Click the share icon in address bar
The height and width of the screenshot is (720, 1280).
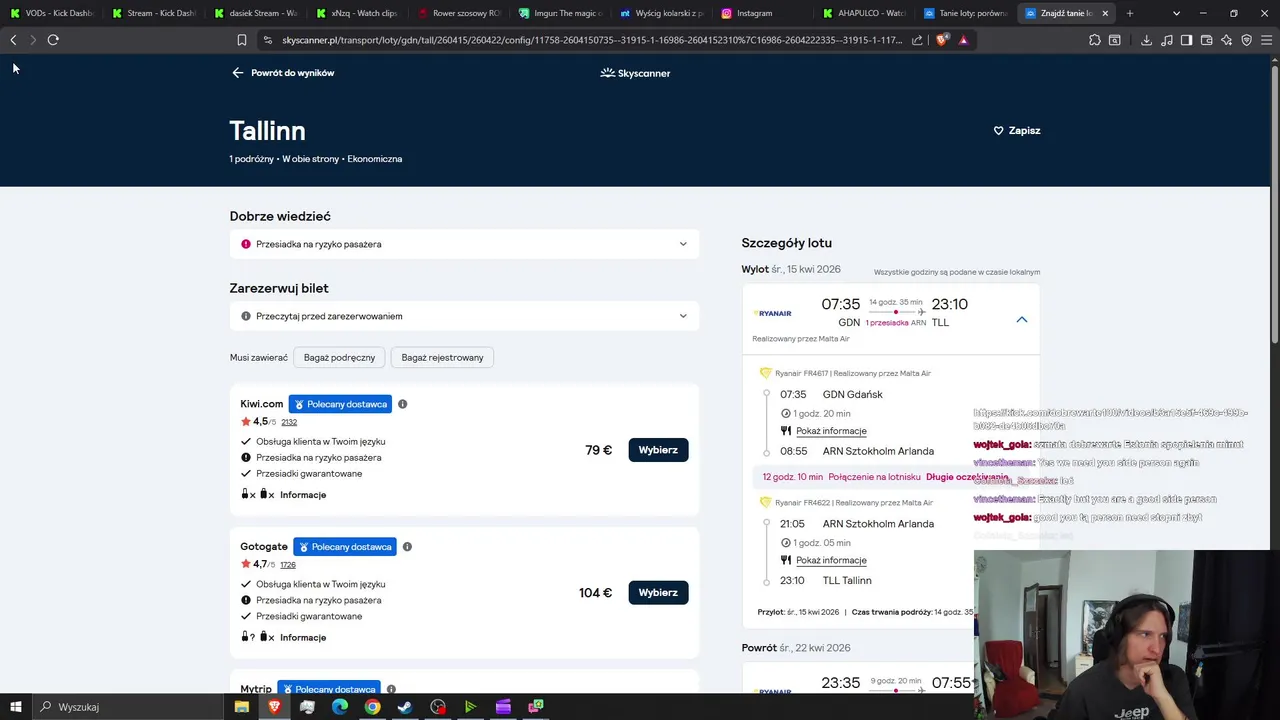pyautogui.click(x=917, y=40)
